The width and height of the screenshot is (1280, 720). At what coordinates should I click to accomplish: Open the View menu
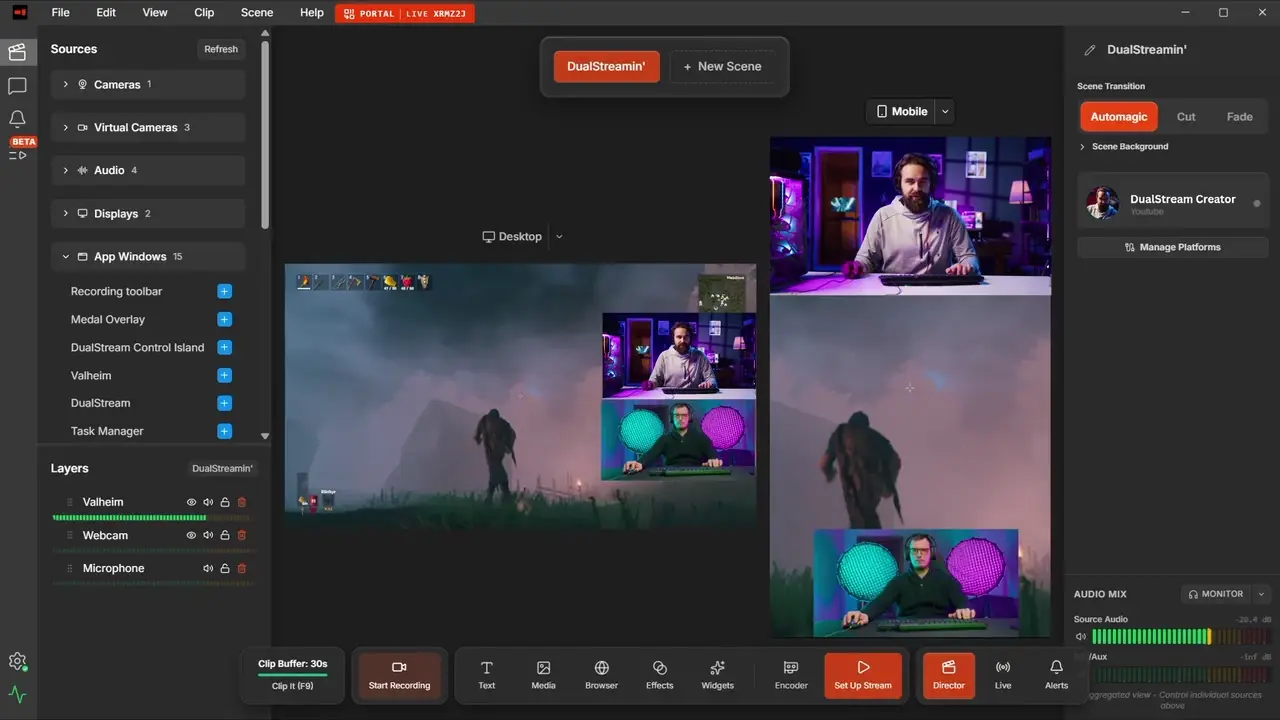[155, 13]
